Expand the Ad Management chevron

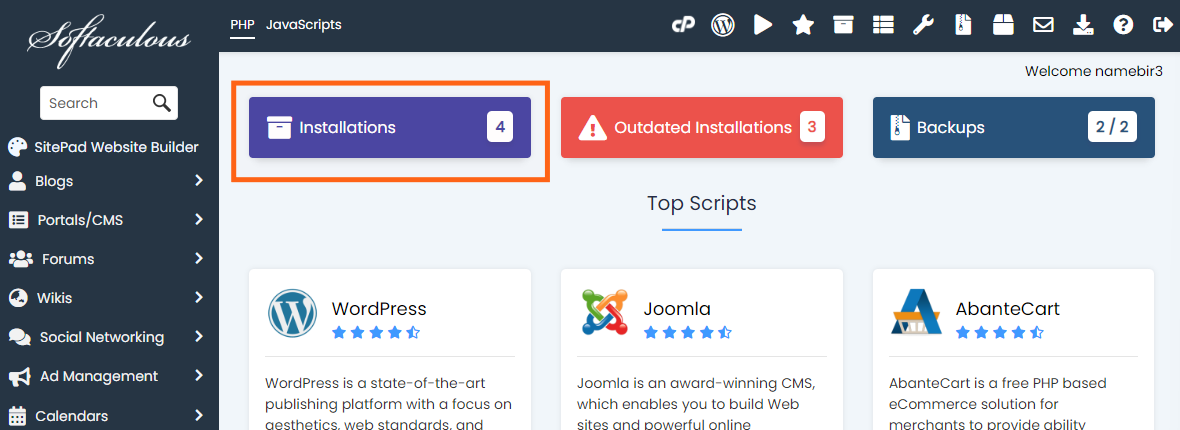[x=199, y=376]
